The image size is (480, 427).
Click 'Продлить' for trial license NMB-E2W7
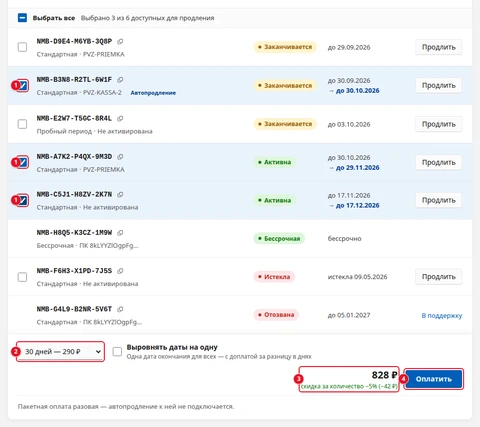click(x=439, y=124)
